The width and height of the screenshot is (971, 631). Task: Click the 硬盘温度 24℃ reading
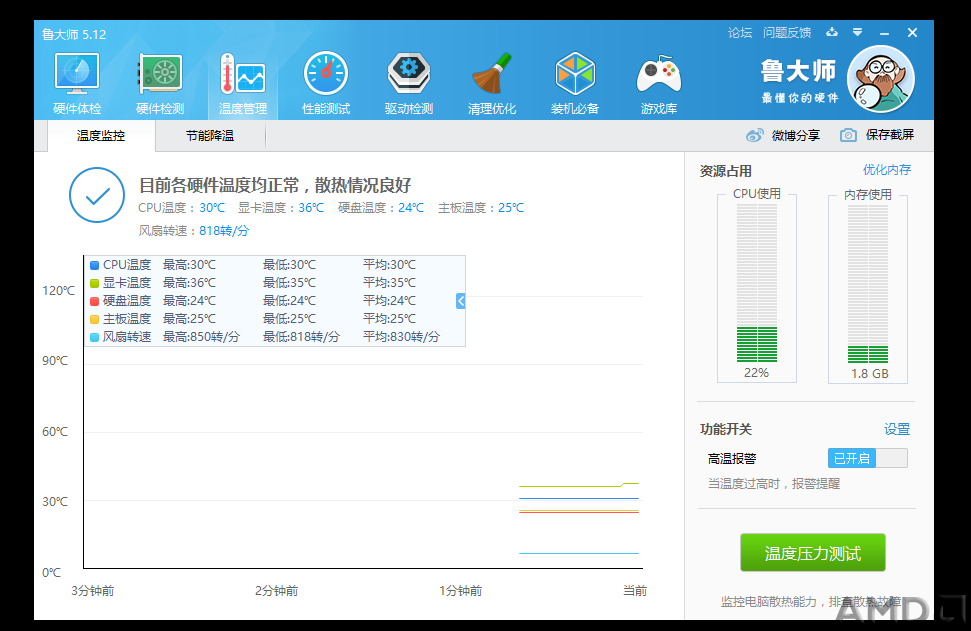(381, 208)
